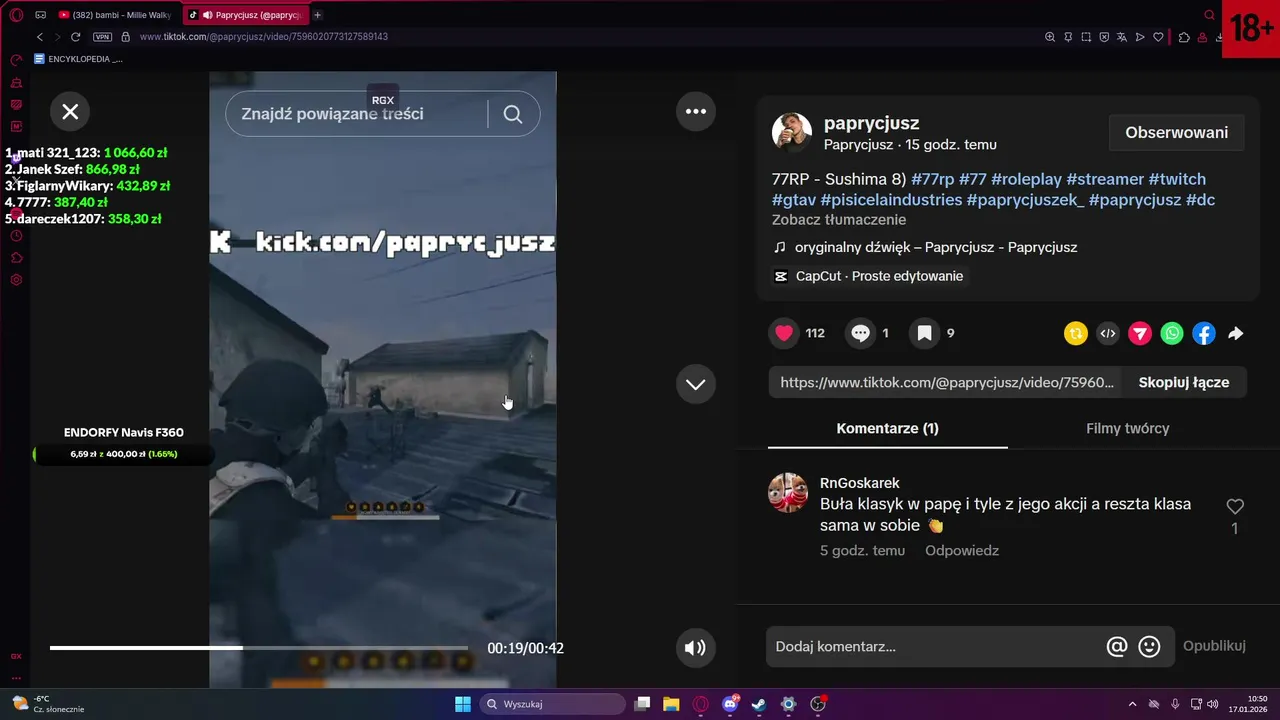Click the pin icon in address bar

click(1068, 37)
